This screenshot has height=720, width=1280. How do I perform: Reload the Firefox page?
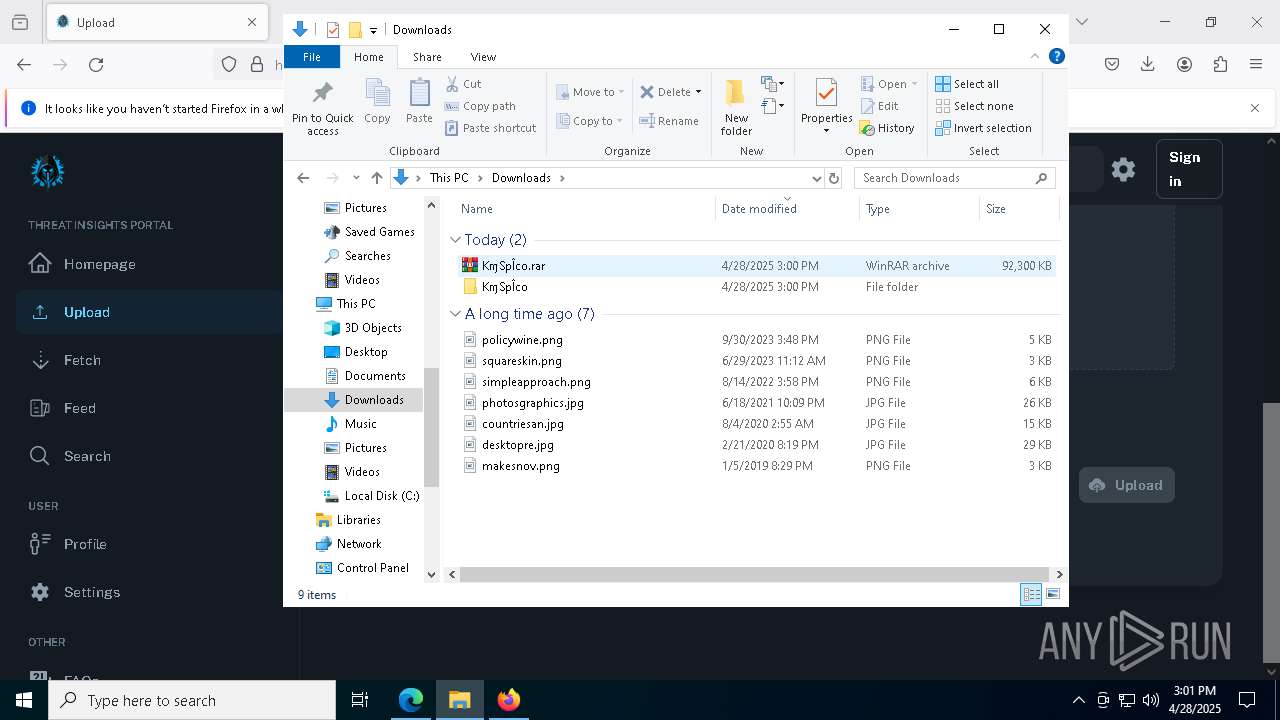pos(96,64)
